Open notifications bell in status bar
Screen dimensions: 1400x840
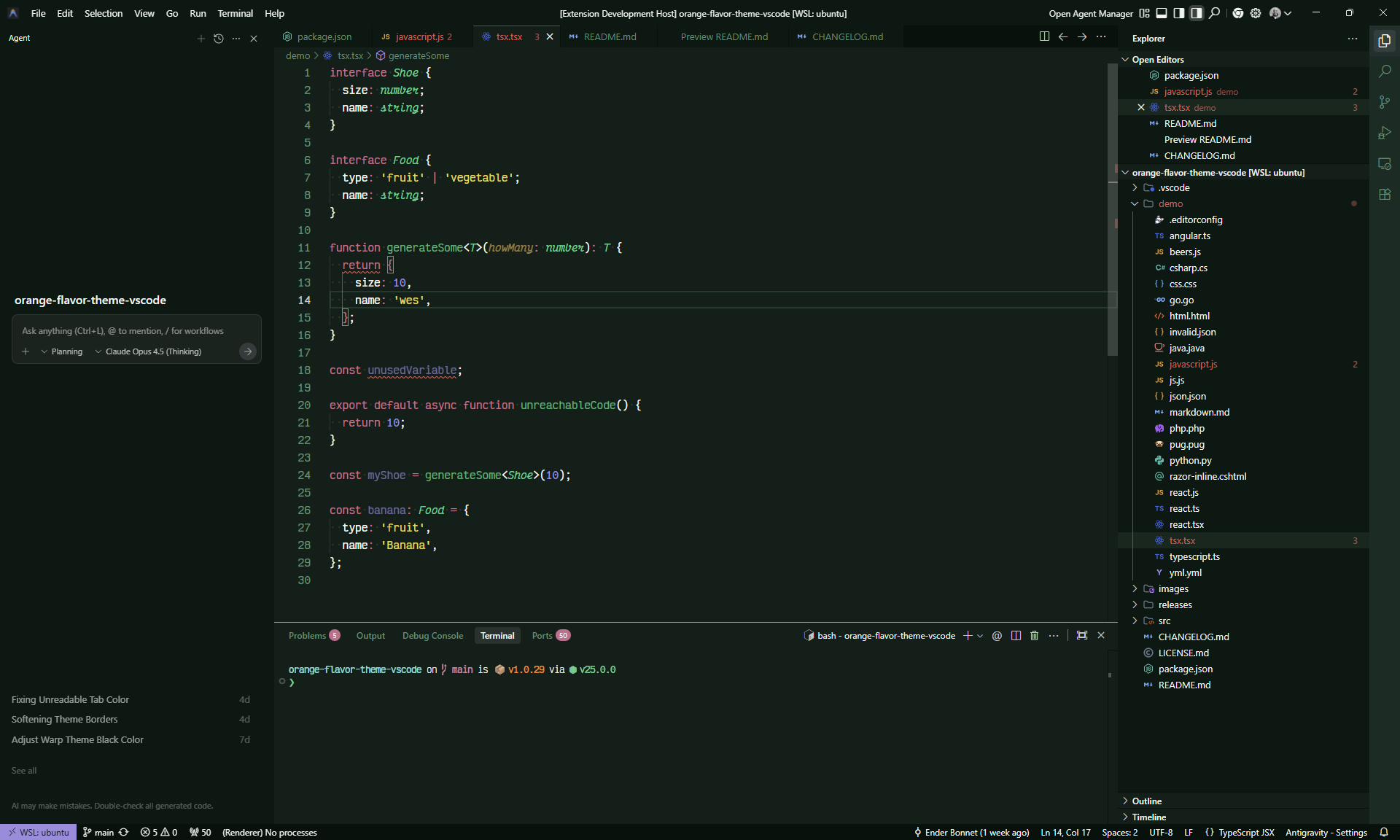pyautogui.click(x=1383, y=832)
